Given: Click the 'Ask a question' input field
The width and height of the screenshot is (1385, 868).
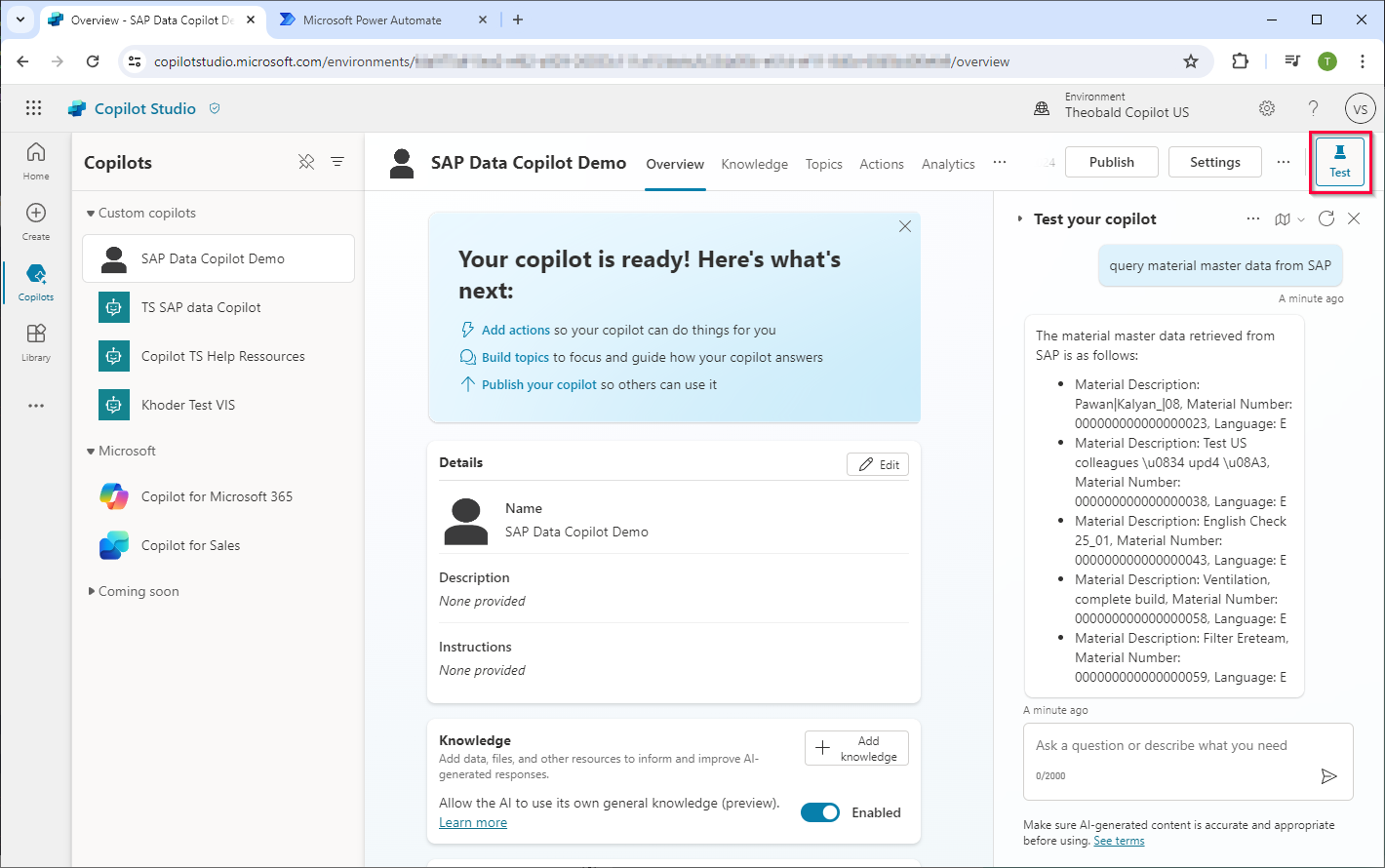Looking at the screenshot, I should (x=1188, y=761).
